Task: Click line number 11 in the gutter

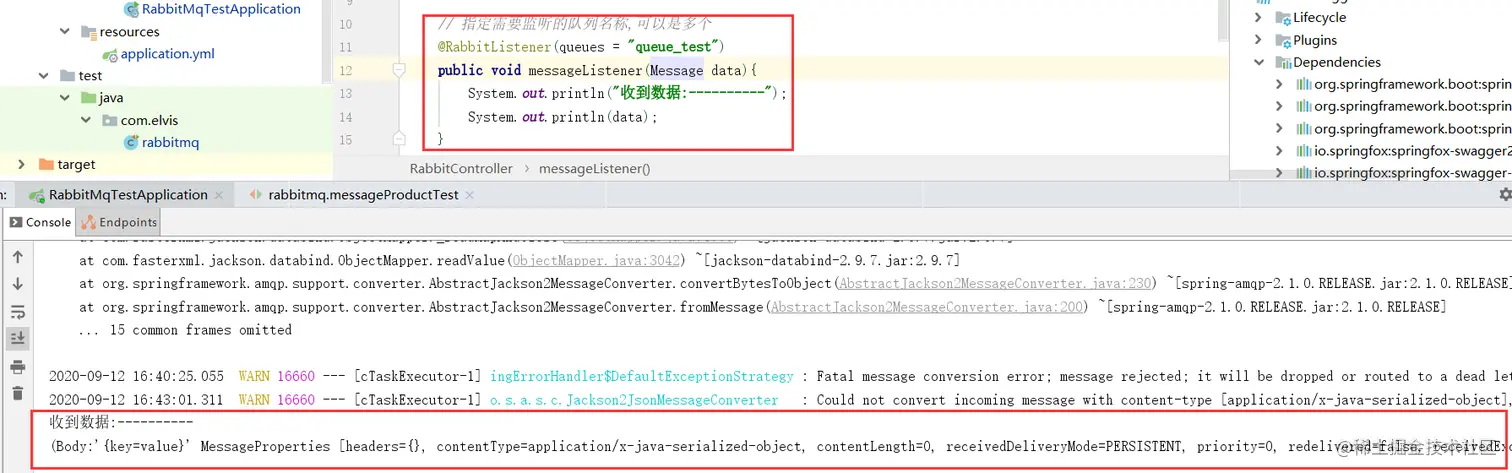Action: click(x=346, y=47)
